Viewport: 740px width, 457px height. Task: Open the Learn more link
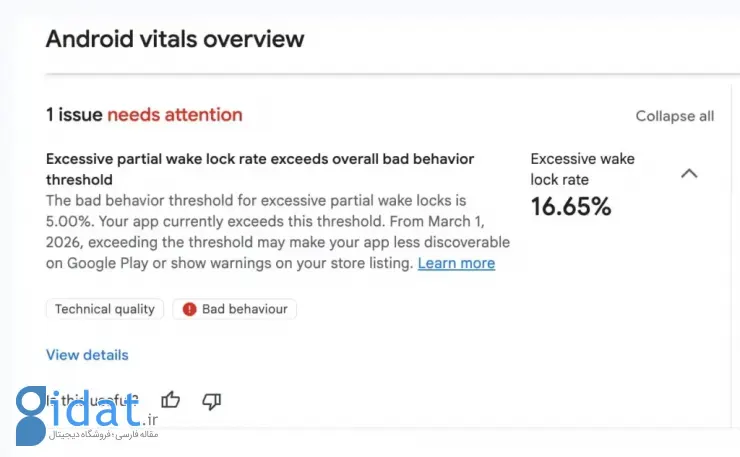(456, 263)
